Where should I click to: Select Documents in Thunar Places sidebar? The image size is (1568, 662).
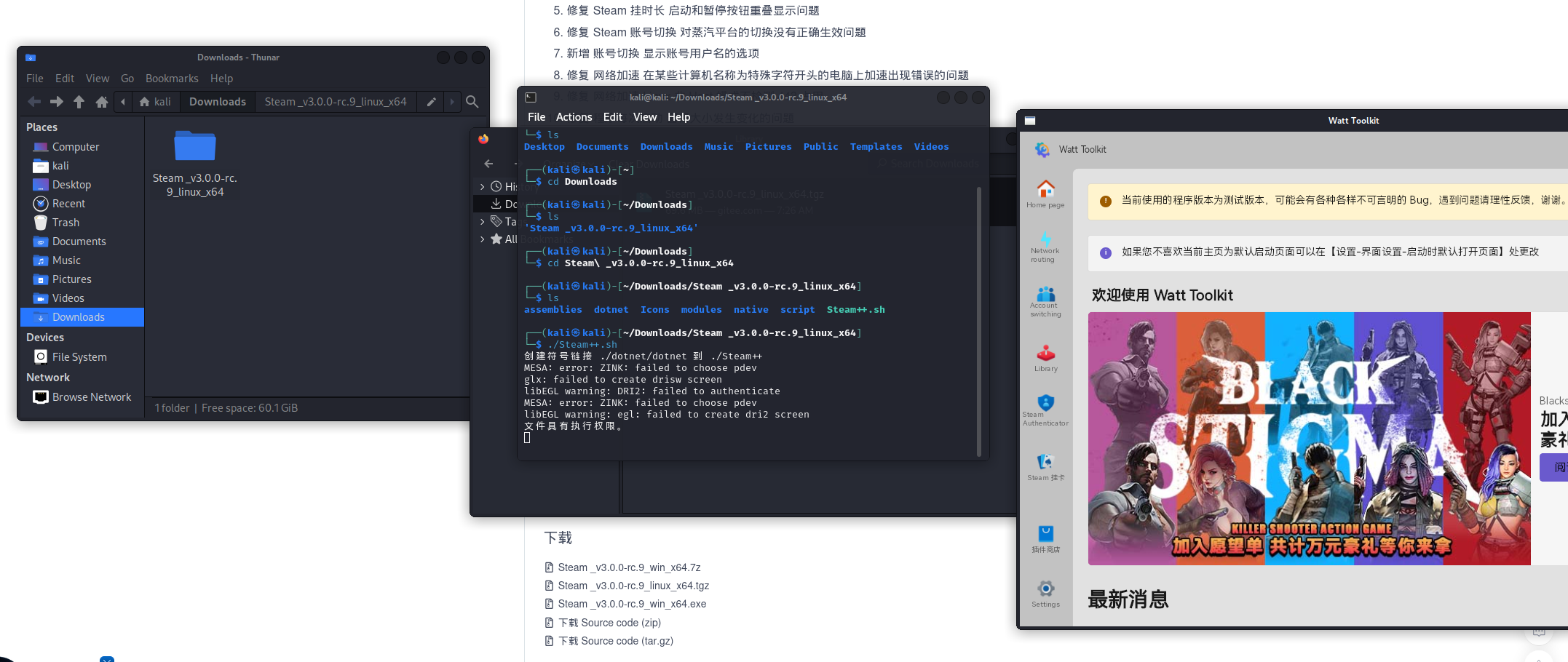coord(82,242)
